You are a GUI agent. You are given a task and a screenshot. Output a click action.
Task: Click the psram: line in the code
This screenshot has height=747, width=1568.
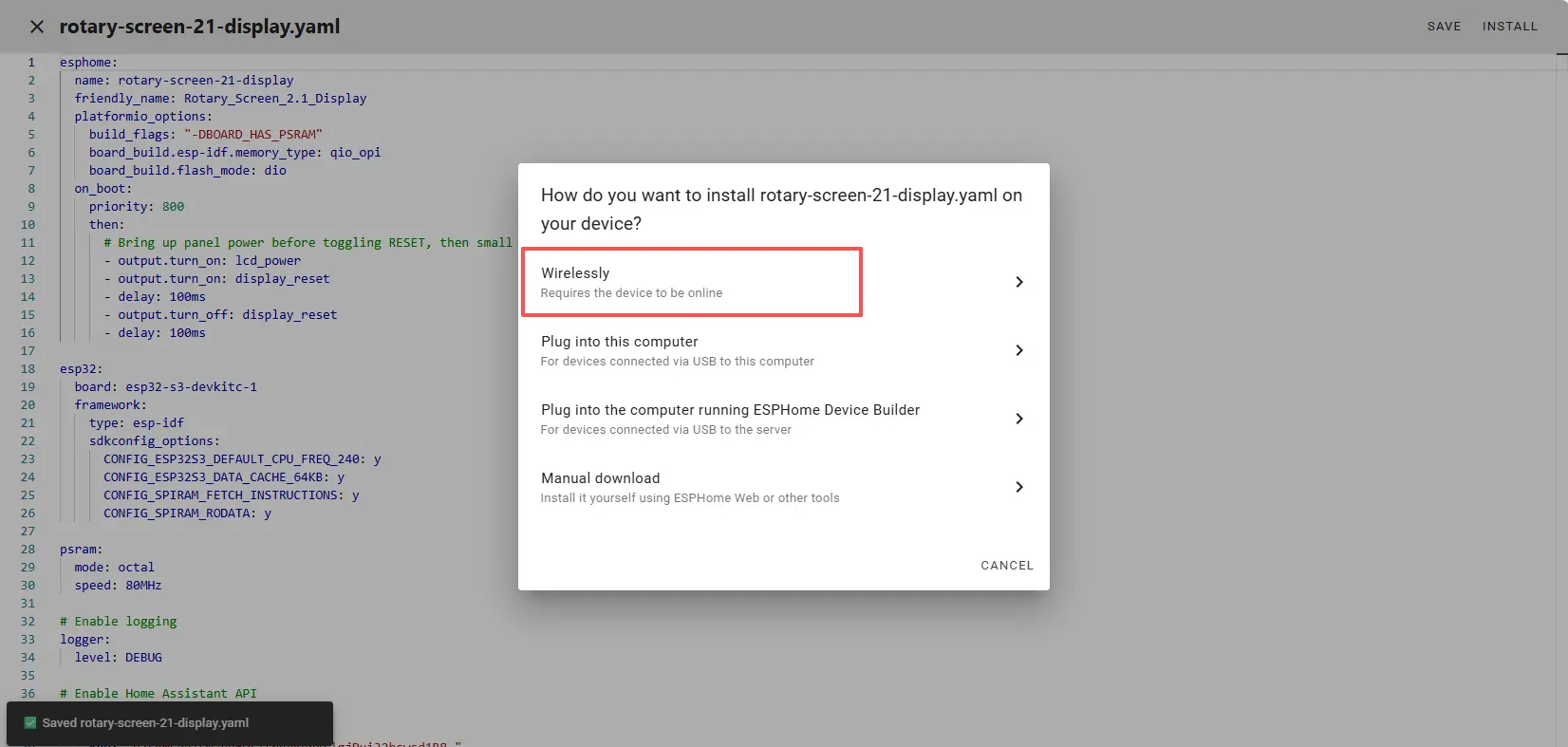82,550
